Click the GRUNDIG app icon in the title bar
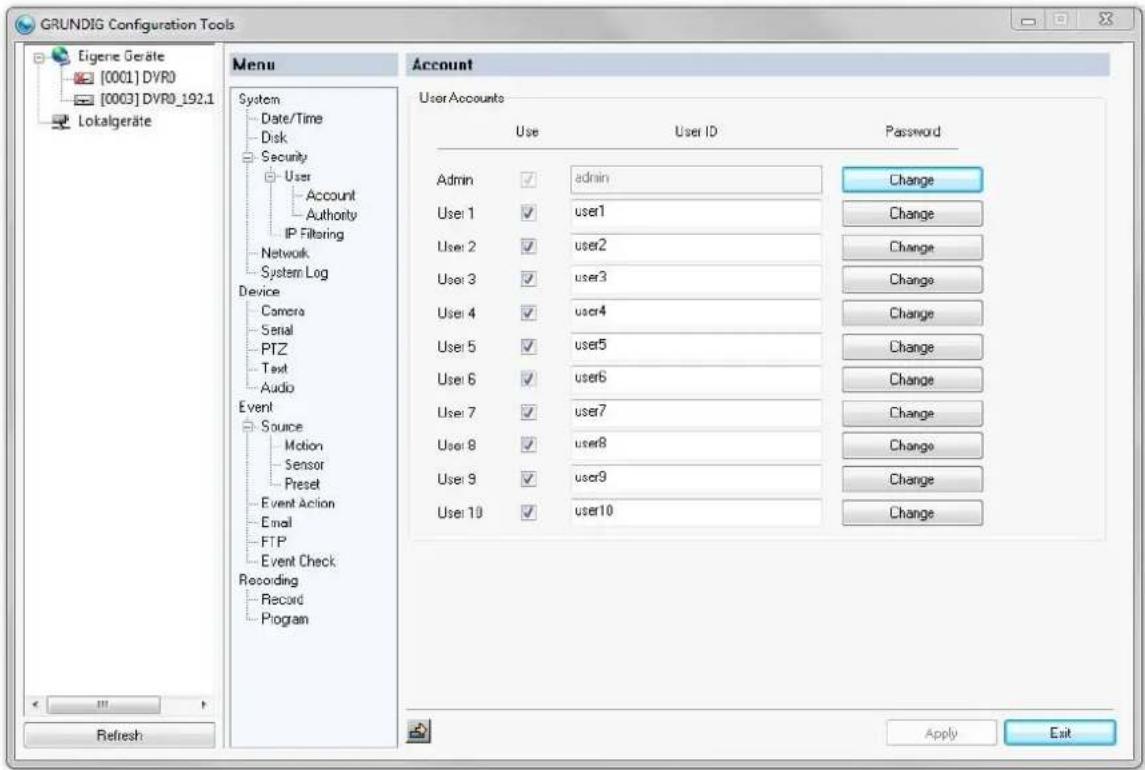The image size is (1145, 770). pyautogui.click(x=25, y=24)
